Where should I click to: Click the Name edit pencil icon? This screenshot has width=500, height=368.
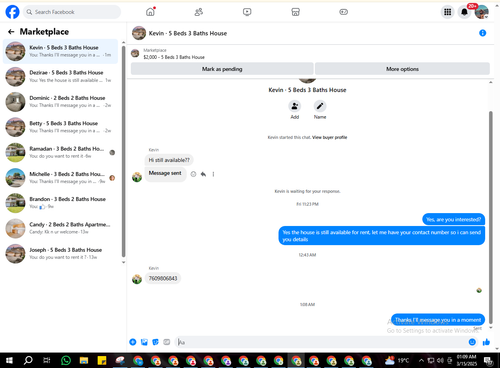pyautogui.click(x=320, y=106)
